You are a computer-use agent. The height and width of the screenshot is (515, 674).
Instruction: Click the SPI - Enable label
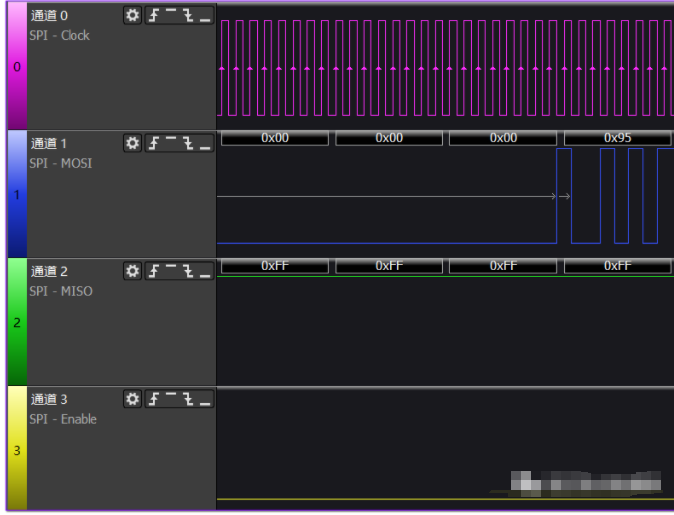pos(63,419)
